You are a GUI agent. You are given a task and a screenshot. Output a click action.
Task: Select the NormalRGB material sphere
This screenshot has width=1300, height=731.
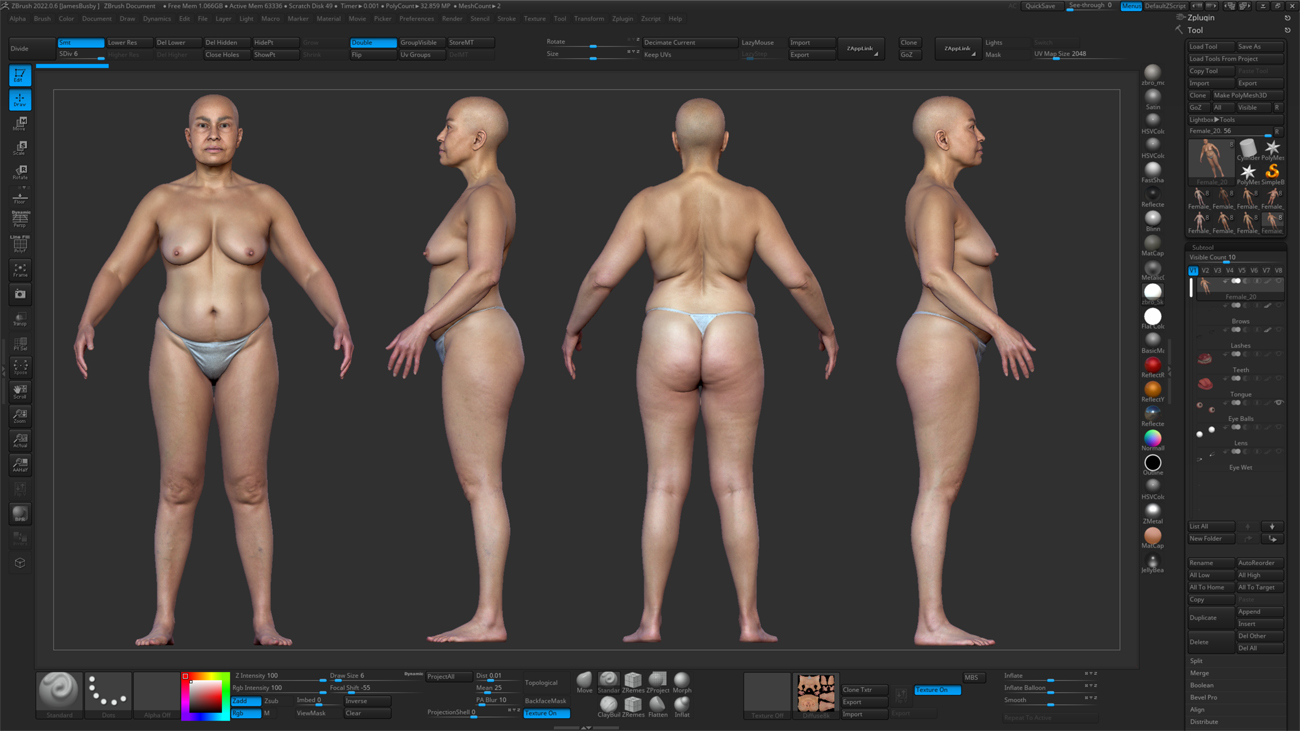click(x=1153, y=440)
